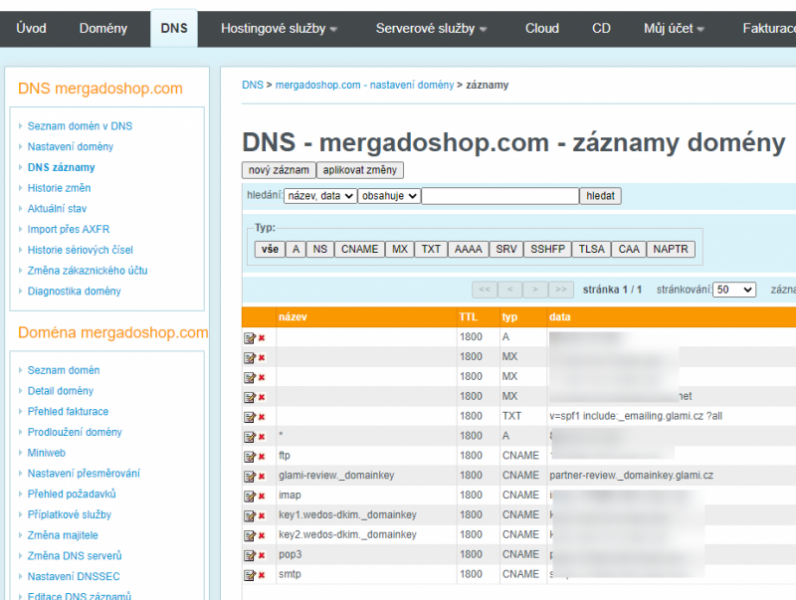Edit the wildcard * A record
This screenshot has height=600, width=796.
(250, 437)
